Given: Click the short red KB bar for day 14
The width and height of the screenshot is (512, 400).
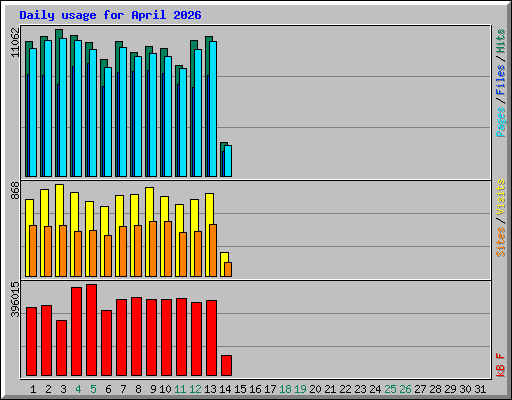Looking at the screenshot, I should pos(227,365).
